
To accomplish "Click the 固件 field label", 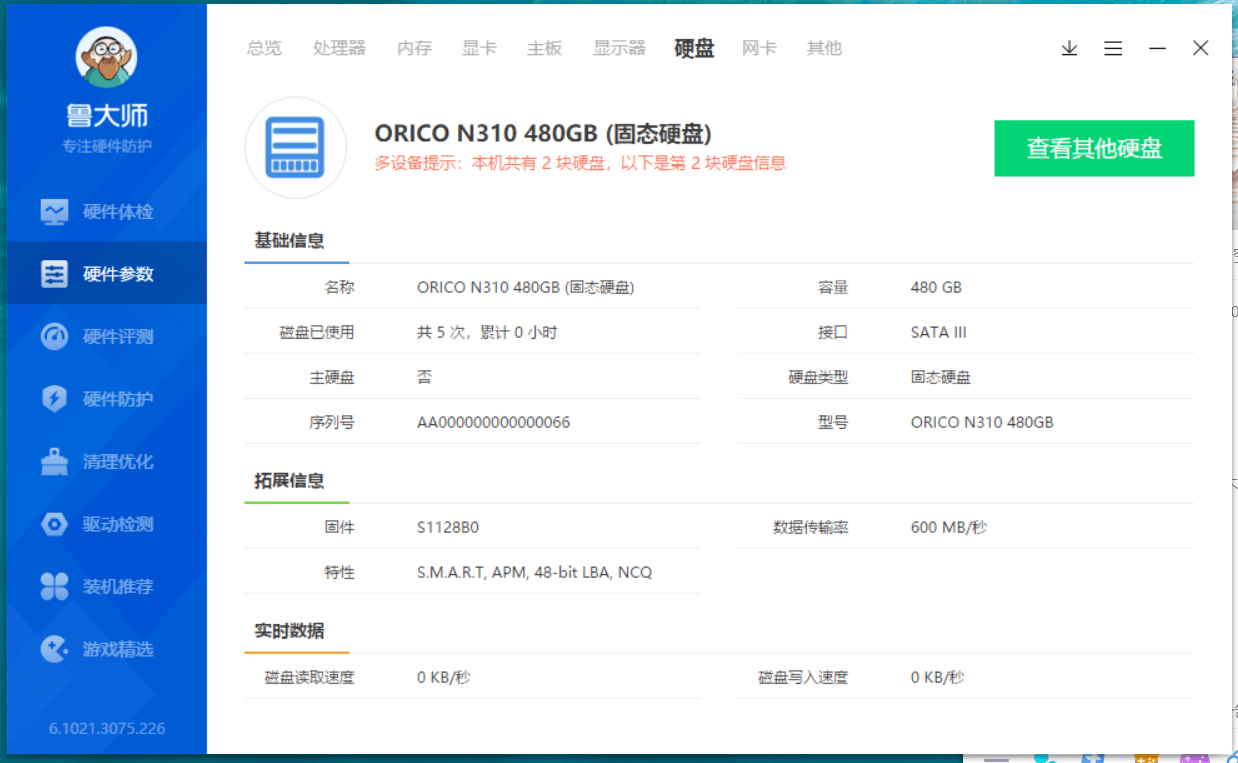I will tap(340, 527).
